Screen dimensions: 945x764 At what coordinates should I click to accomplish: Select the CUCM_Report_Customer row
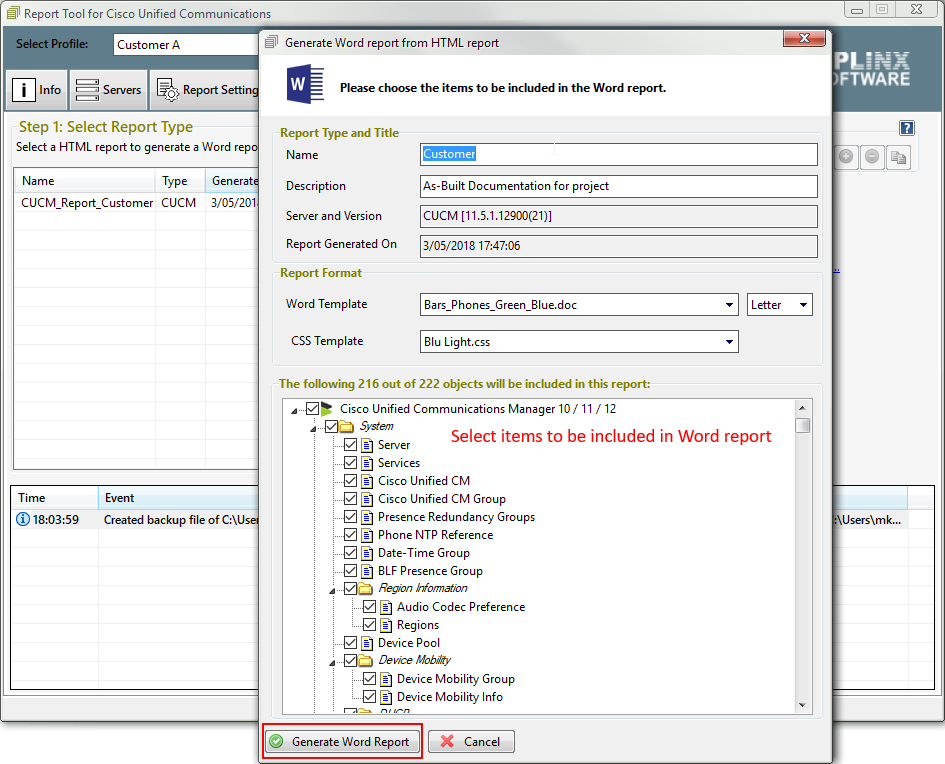136,203
